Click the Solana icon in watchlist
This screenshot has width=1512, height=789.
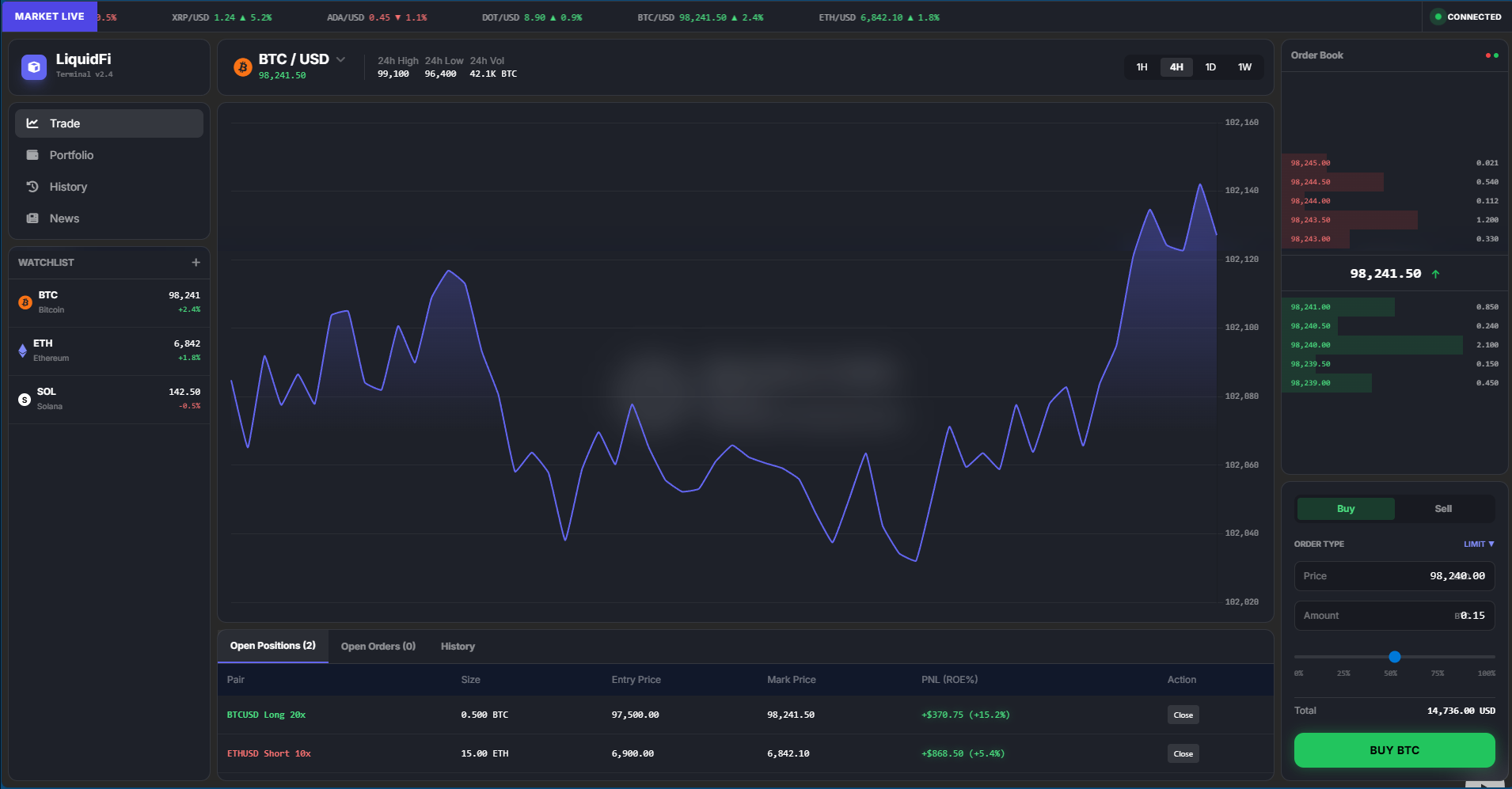tap(25, 399)
